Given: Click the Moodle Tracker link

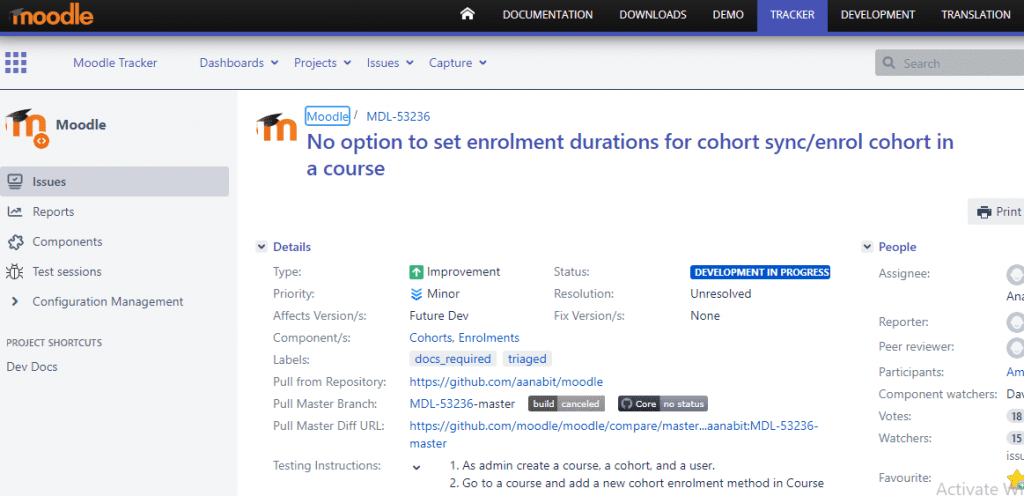Looking at the screenshot, I should click(115, 63).
